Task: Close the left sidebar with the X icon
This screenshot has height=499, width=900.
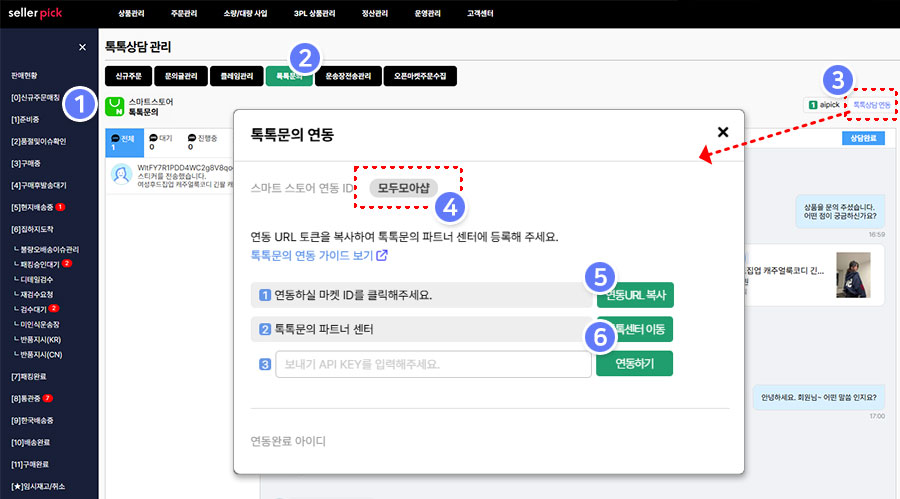Action: [x=82, y=47]
